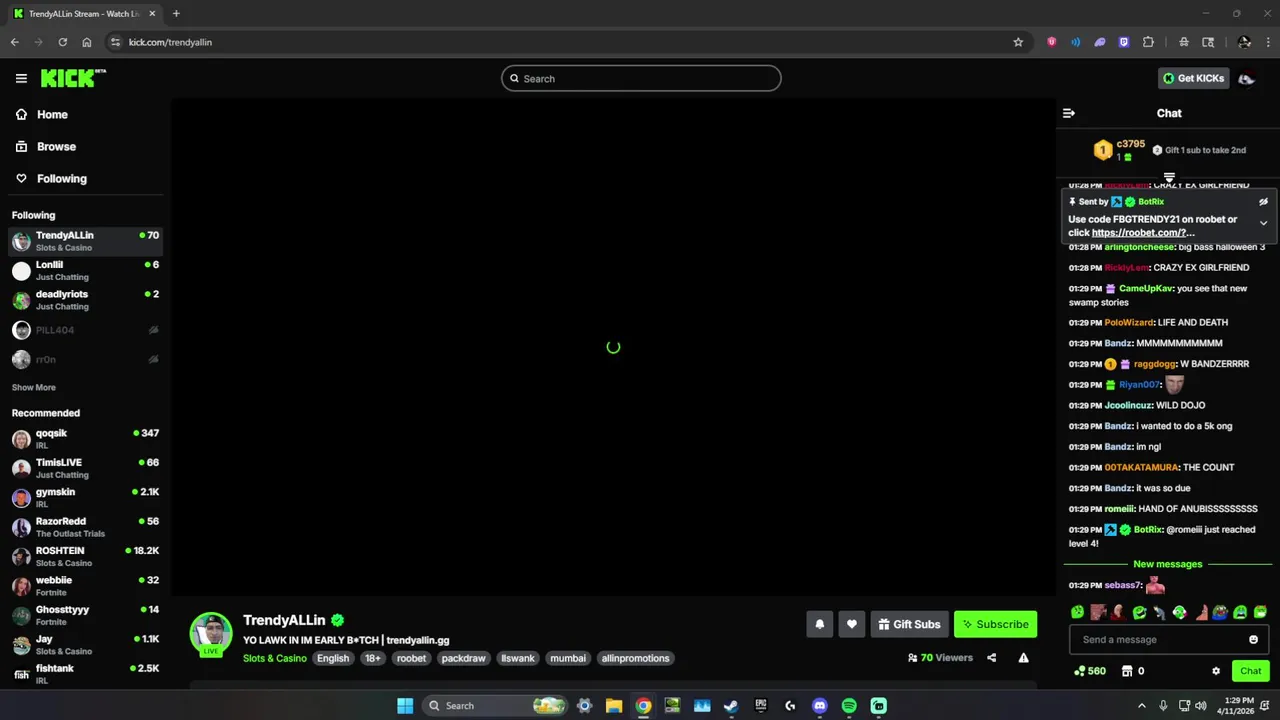Click the packdraw tag
This screenshot has width=1280, height=720.
point(463,658)
